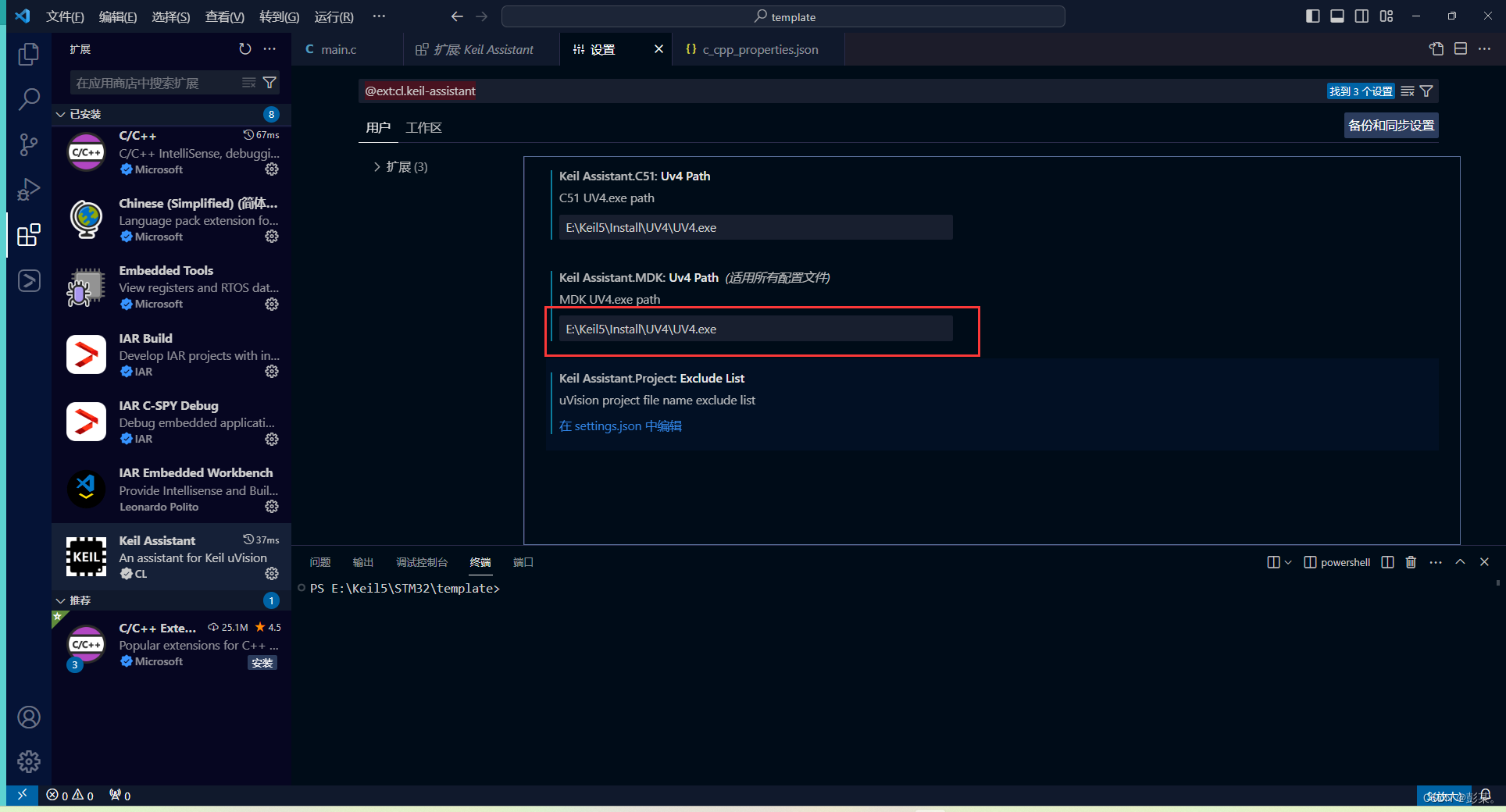
Task: Switch to the 调试控制台 panel tab
Action: [422, 562]
